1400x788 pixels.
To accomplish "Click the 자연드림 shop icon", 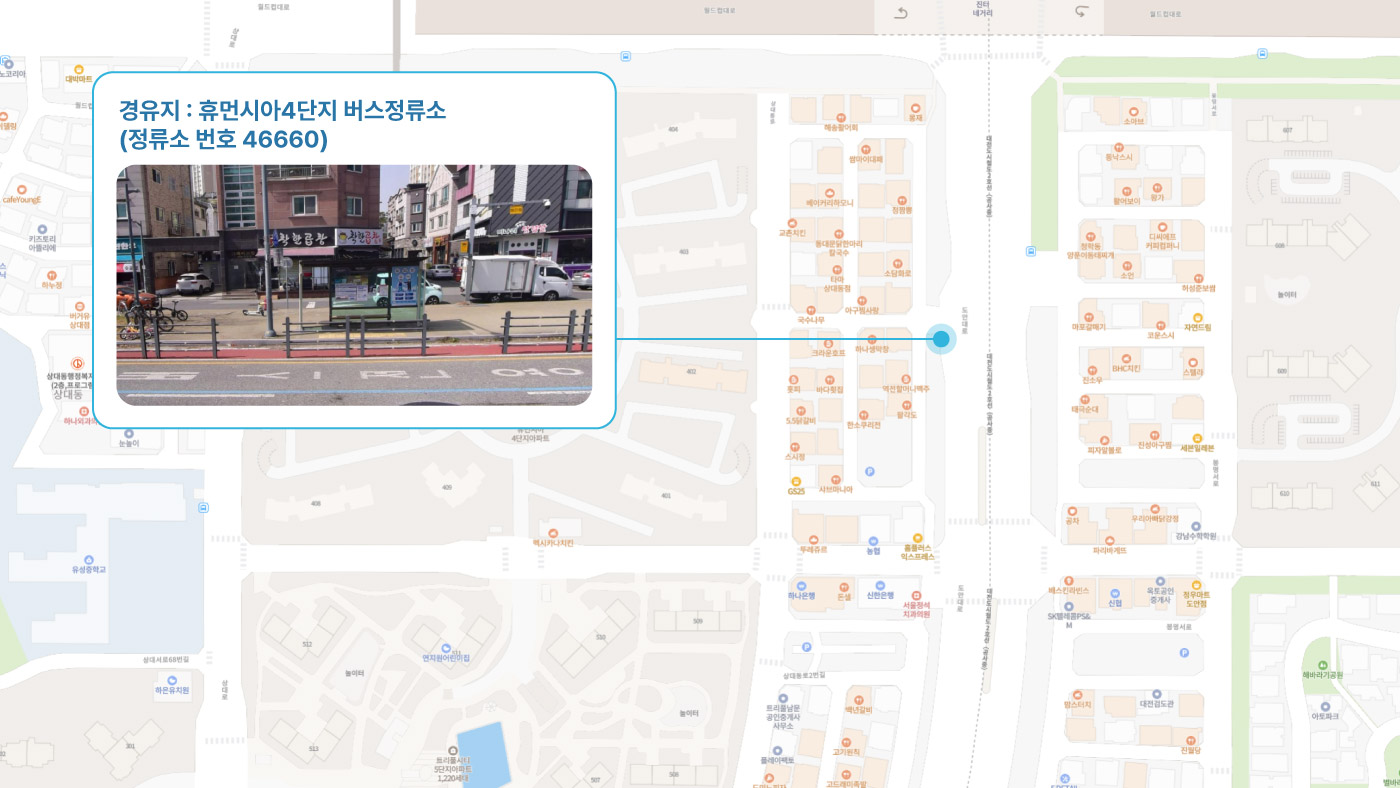I will (1197, 316).
